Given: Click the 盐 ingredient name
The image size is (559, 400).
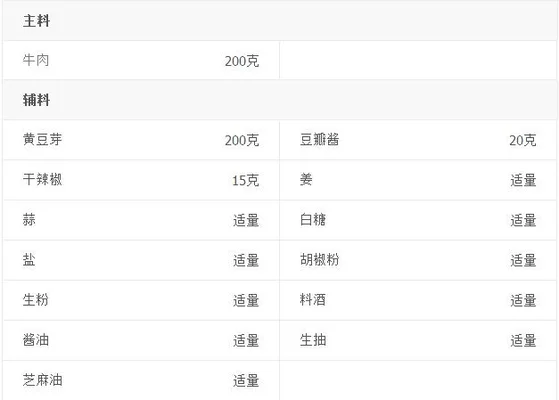Looking at the screenshot, I should 29,260.
